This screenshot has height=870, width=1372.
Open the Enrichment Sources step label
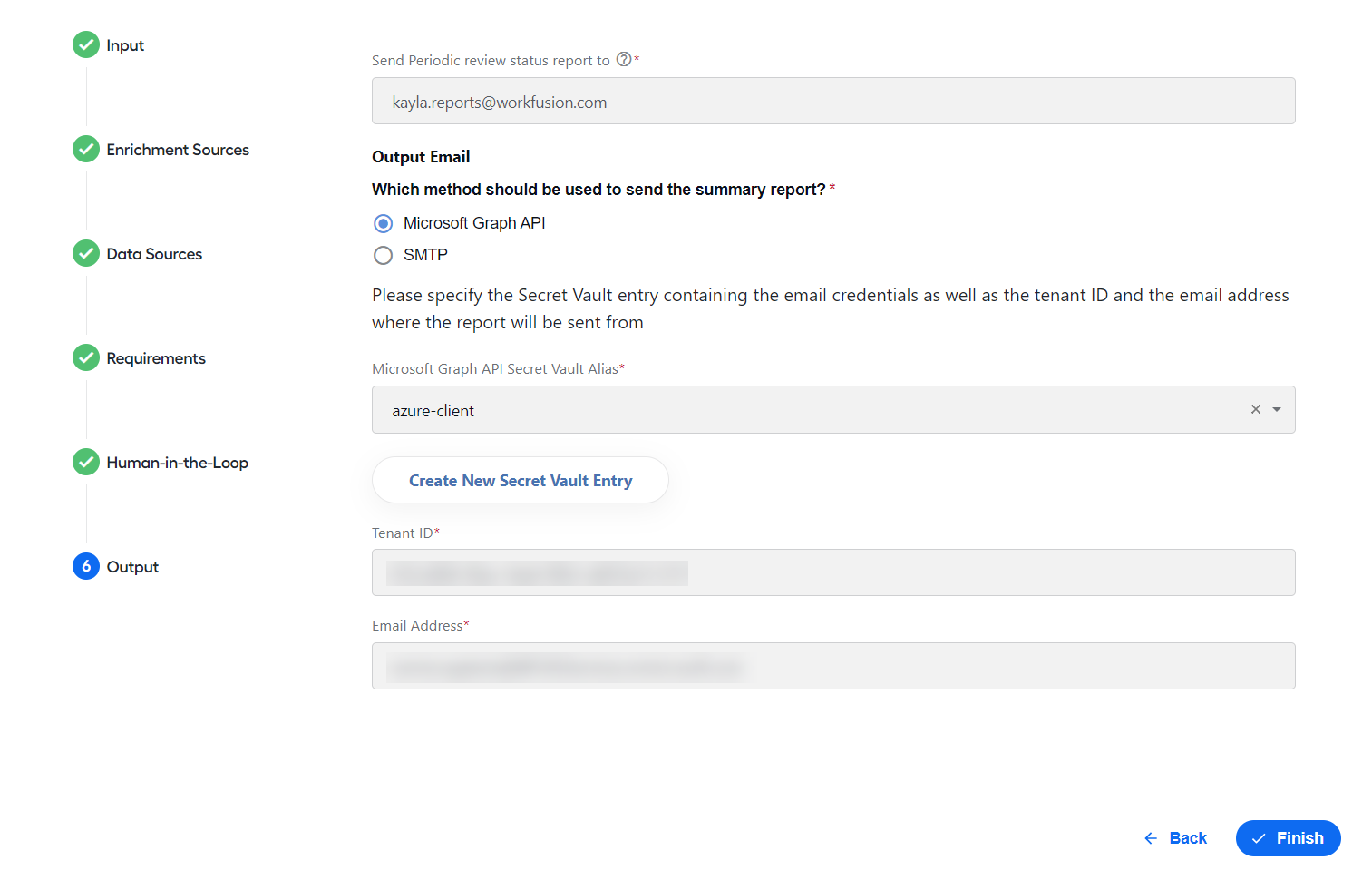178,150
